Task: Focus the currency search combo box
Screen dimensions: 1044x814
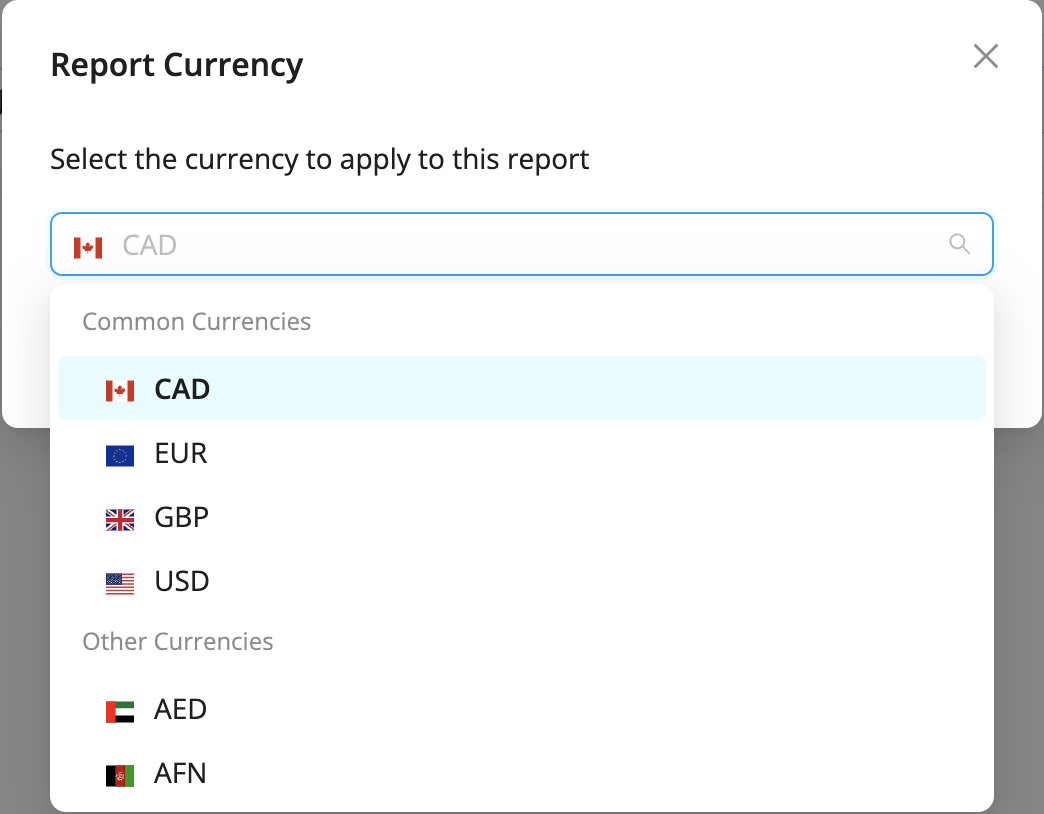Action: click(520, 245)
